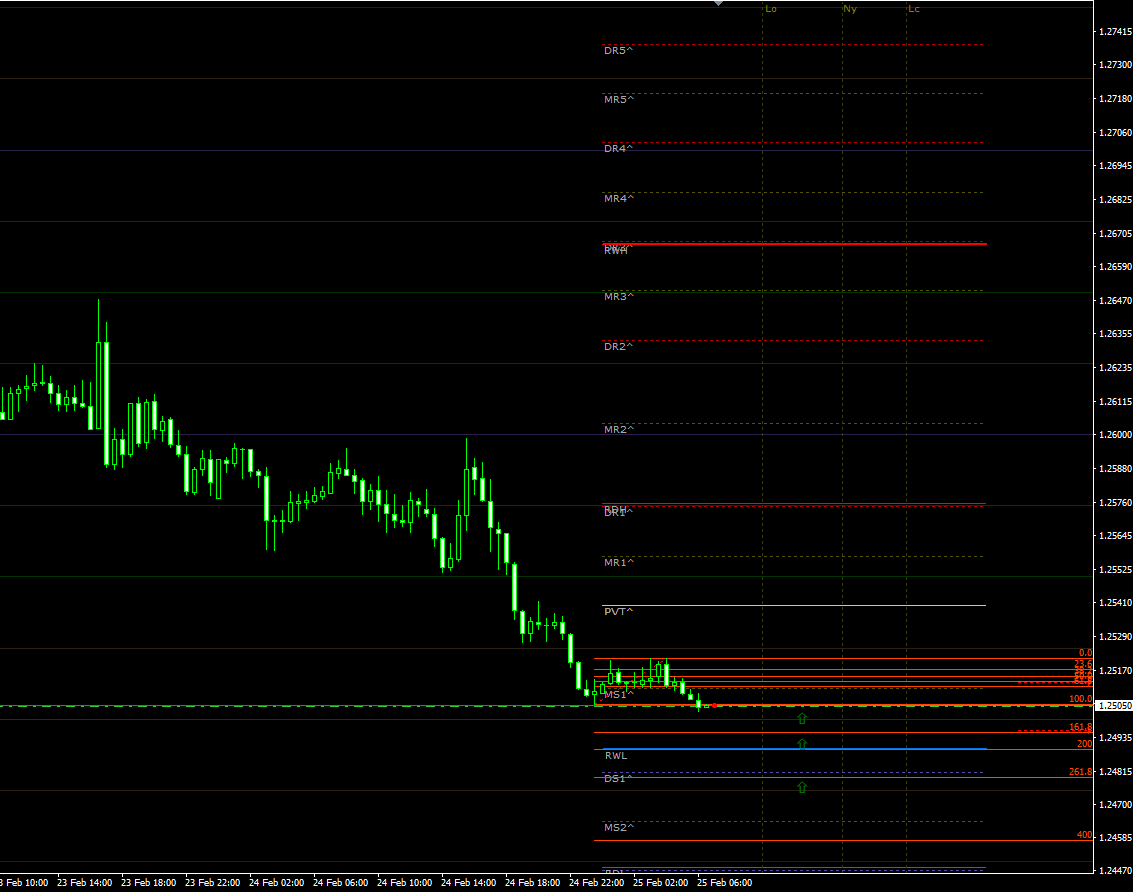
Task: Select the Lo session marker label
Action: [770, 9]
